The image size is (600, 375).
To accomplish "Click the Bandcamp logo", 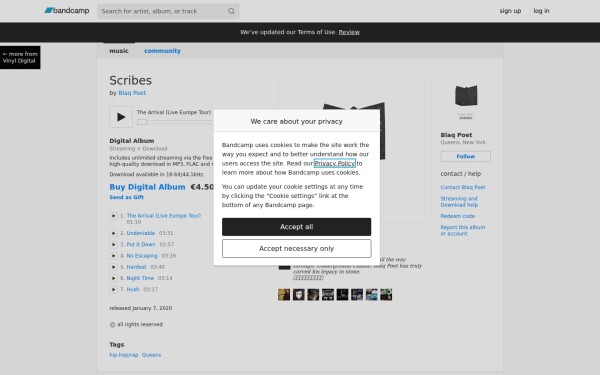I will (67, 11).
